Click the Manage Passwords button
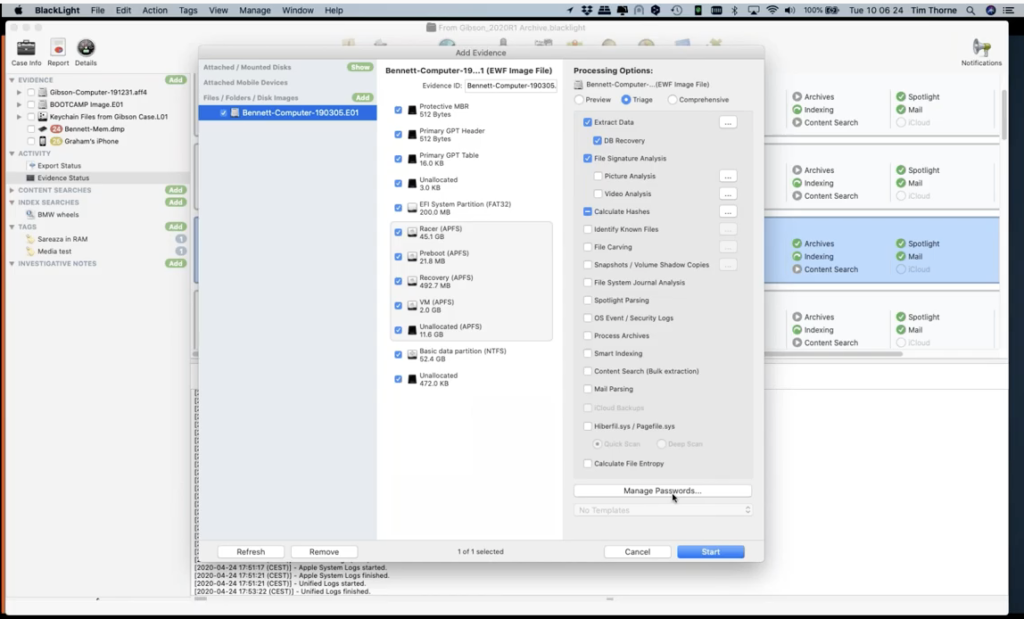 point(662,490)
